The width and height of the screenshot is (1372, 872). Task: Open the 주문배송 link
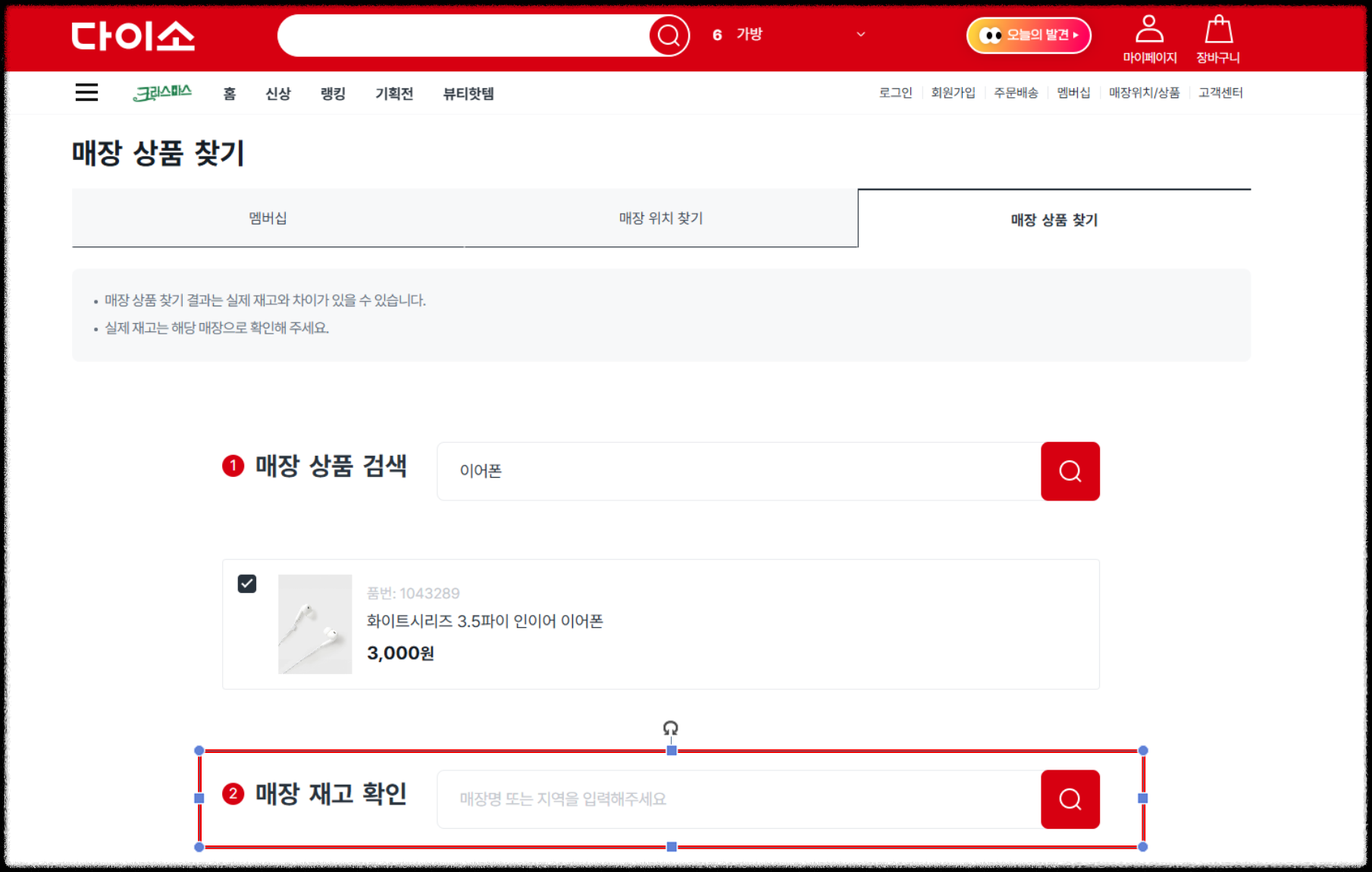coord(1016,93)
